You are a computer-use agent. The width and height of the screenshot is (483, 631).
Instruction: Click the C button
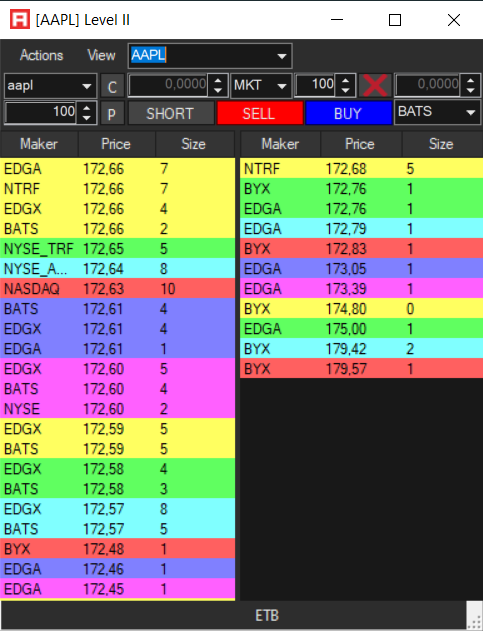click(x=112, y=86)
